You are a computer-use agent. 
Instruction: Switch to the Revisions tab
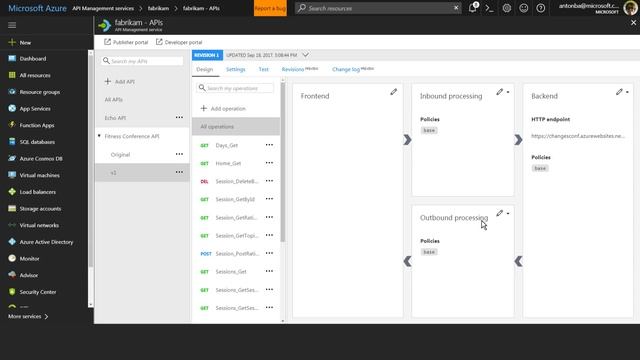pos(300,69)
